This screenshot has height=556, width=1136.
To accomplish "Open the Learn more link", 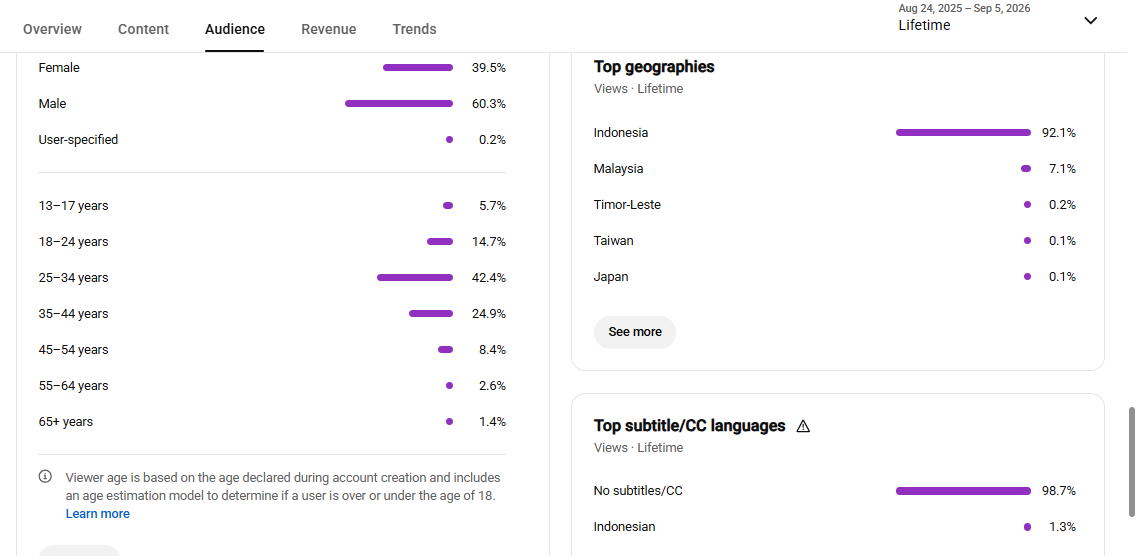I will point(98,514).
